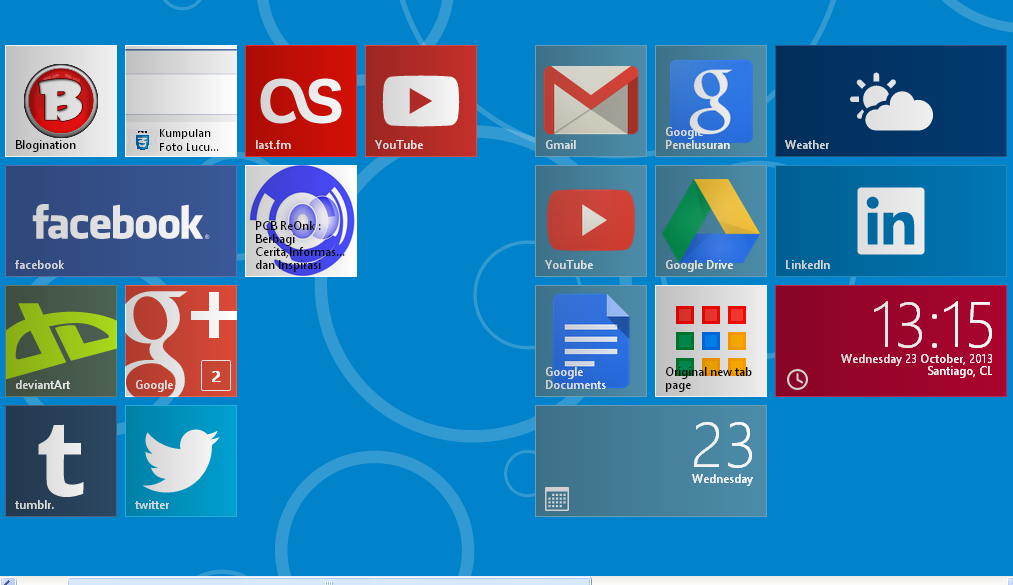
Task: Open the deviantArt tile
Action: [x=61, y=341]
